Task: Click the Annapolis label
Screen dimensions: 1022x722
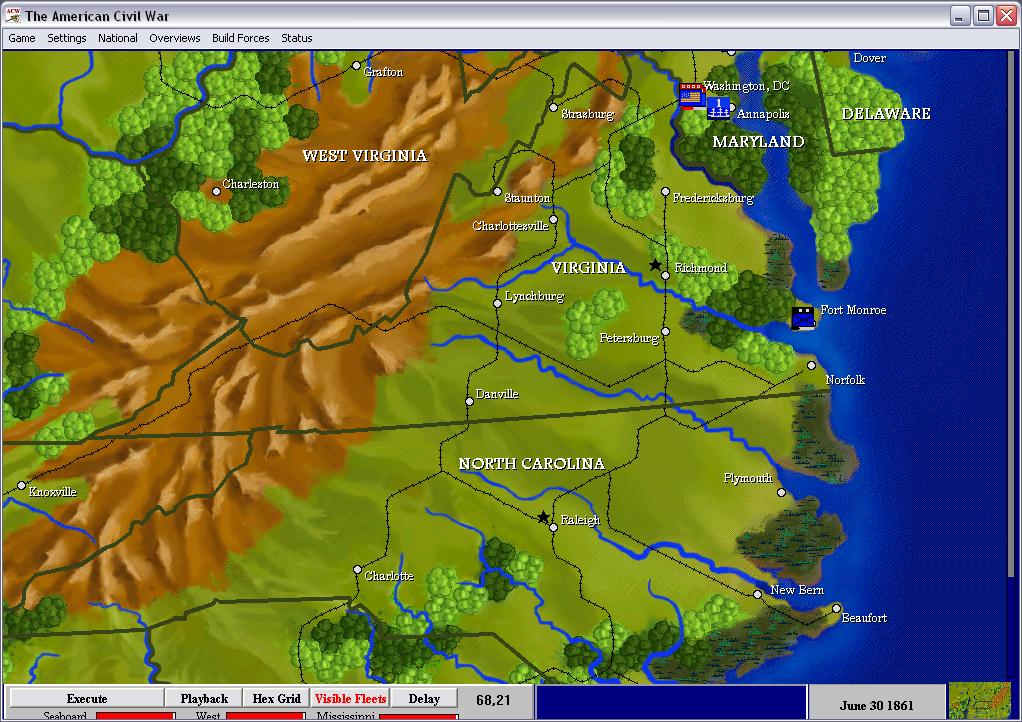Action: (x=763, y=114)
